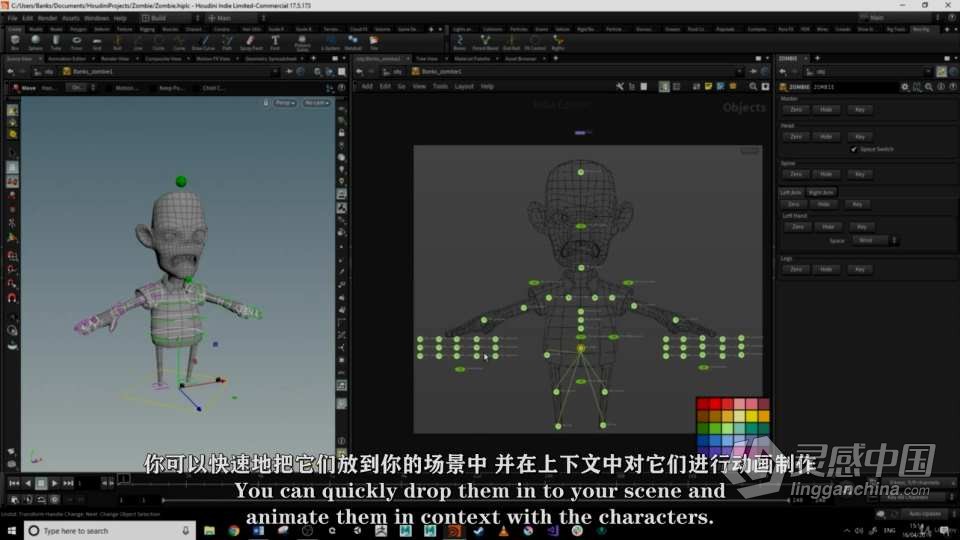Select the Grid shelf tool
This screenshot has width=960, height=540.
coord(97,42)
